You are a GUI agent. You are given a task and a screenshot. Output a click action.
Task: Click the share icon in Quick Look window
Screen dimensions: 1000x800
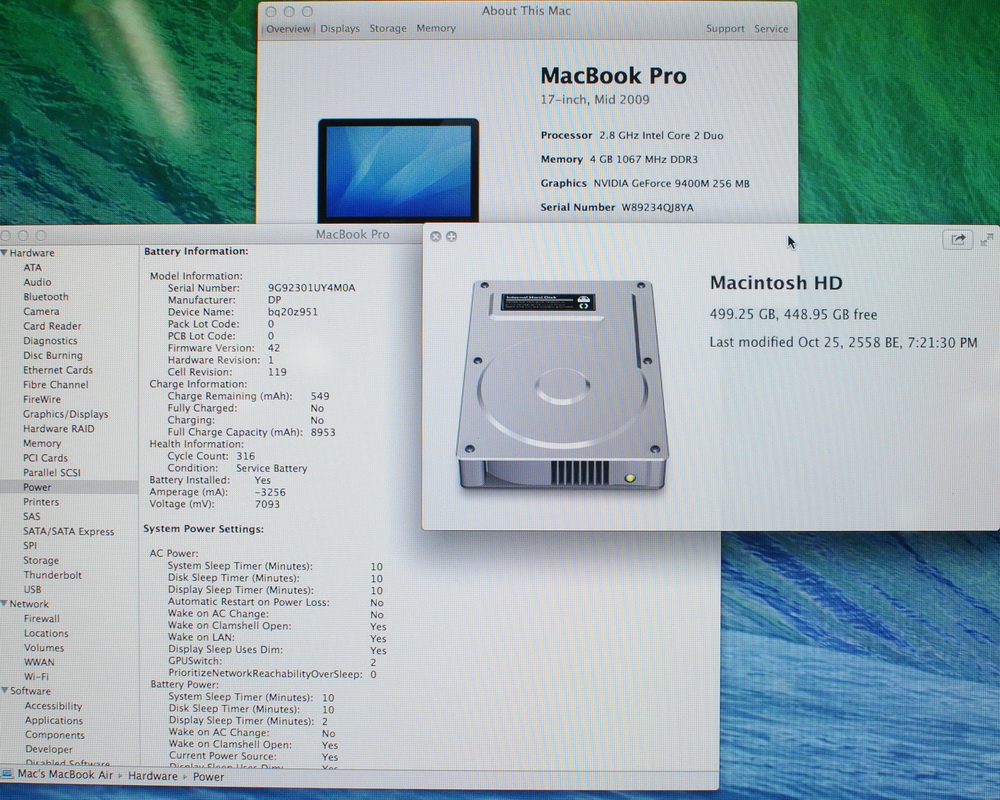[957, 240]
